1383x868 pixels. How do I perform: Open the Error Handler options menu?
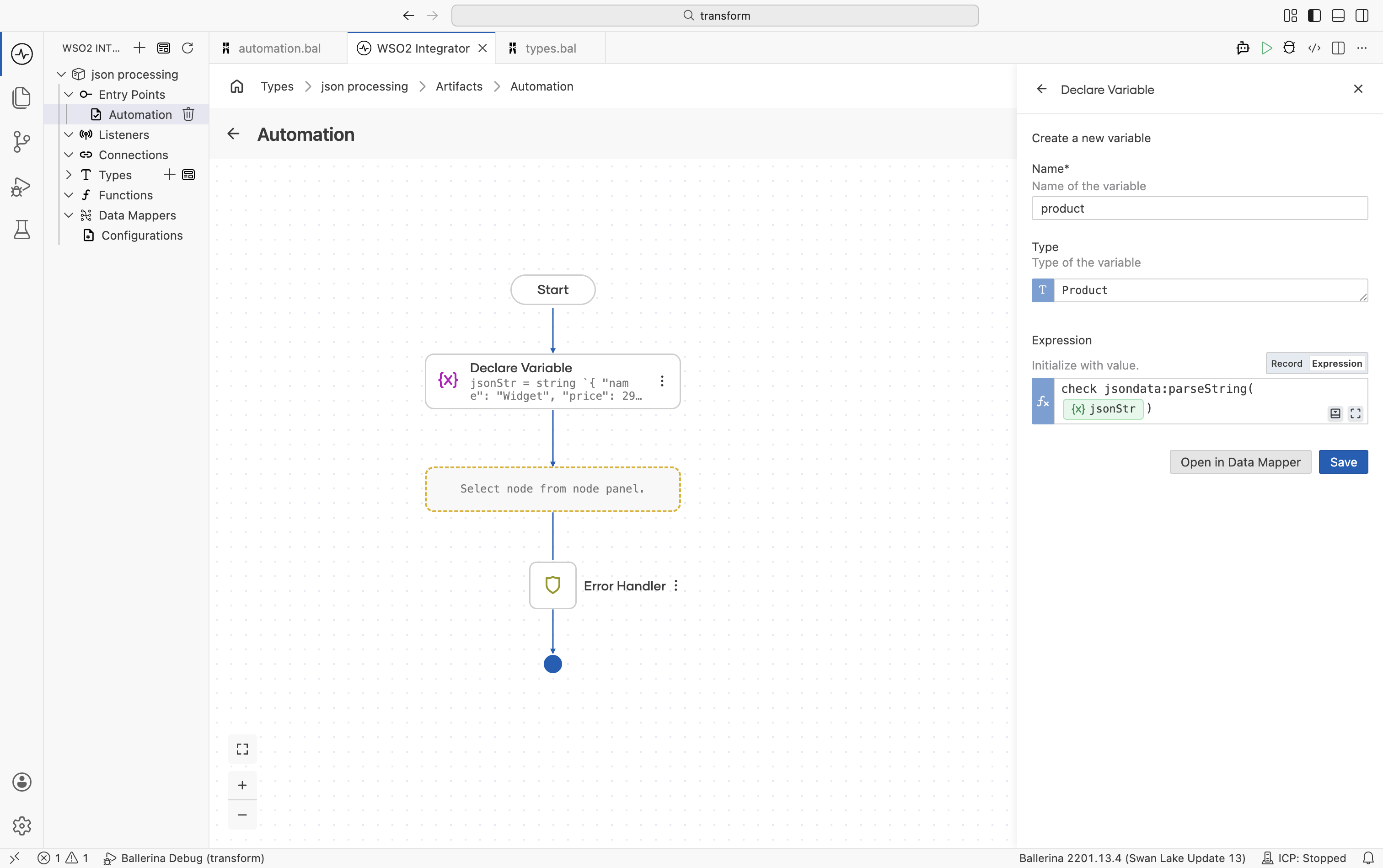(676, 585)
